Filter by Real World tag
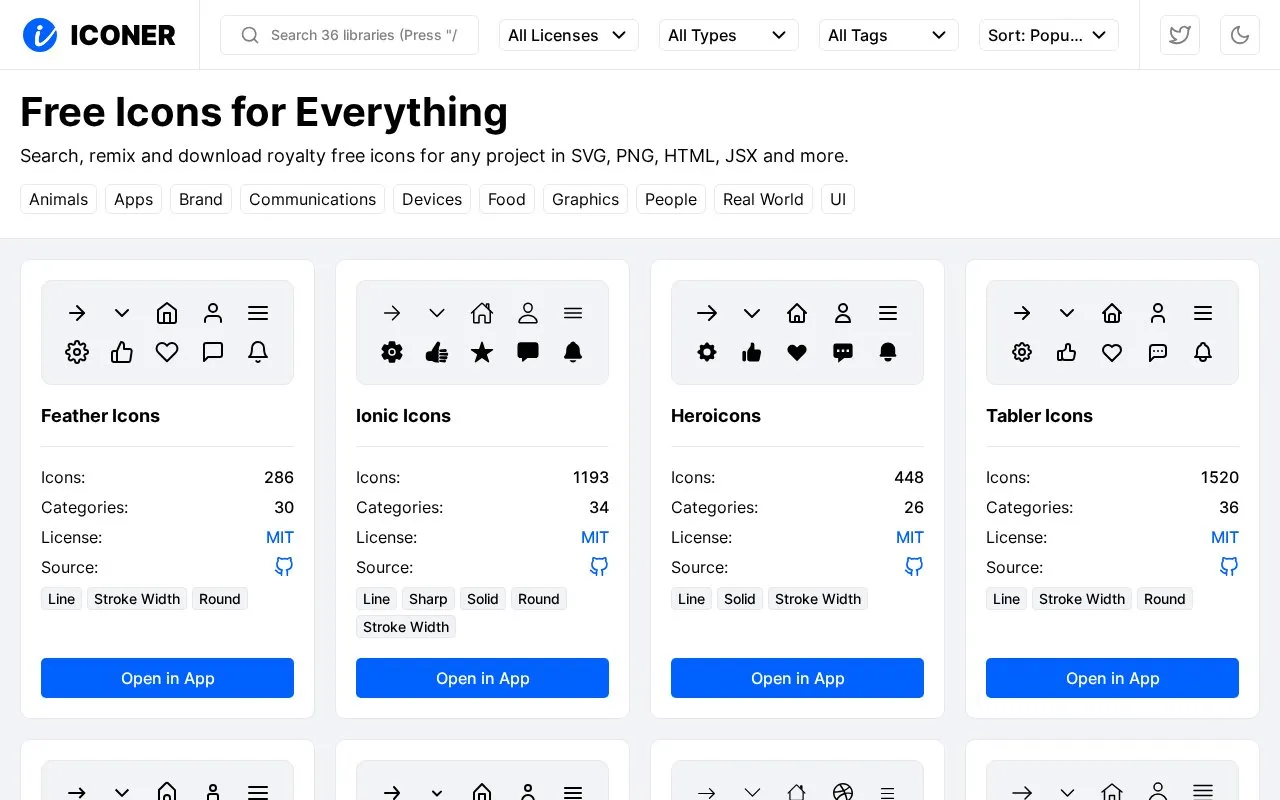1280x800 pixels. (x=763, y=199)
